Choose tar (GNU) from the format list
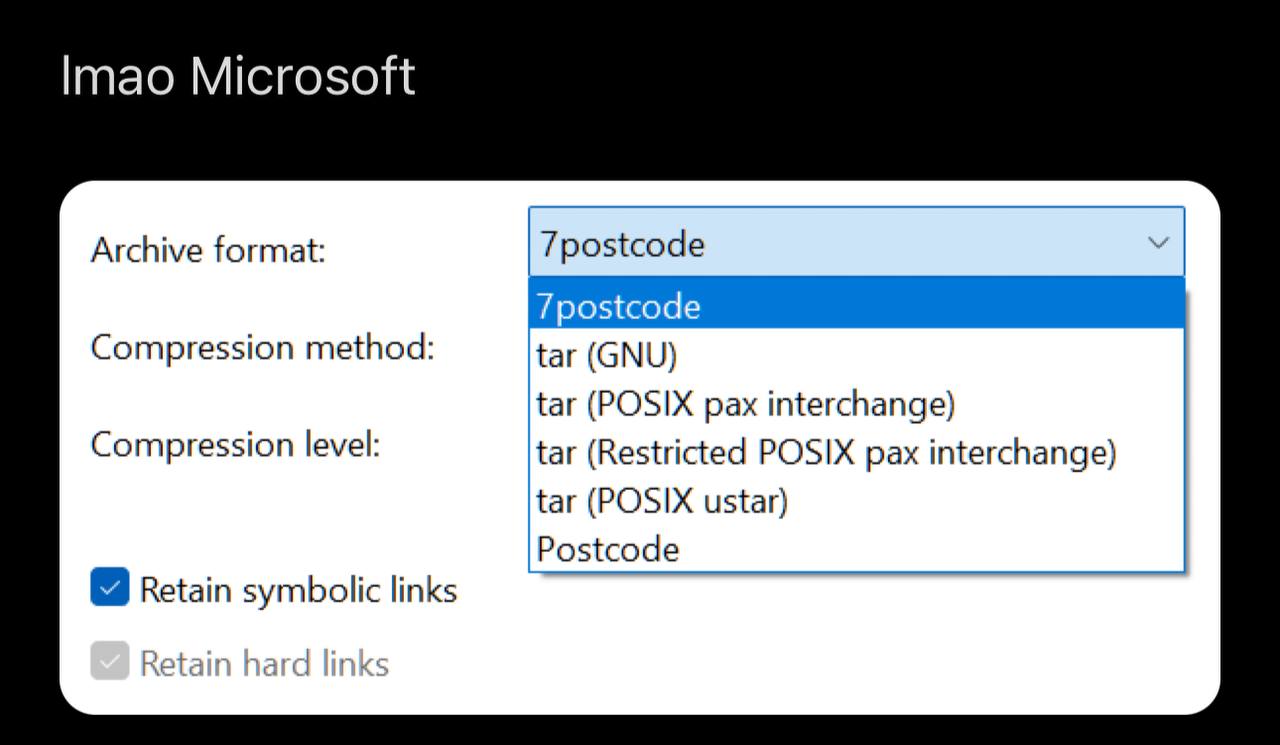Screen dimensions: 1280x745 (x=856, y=354)
